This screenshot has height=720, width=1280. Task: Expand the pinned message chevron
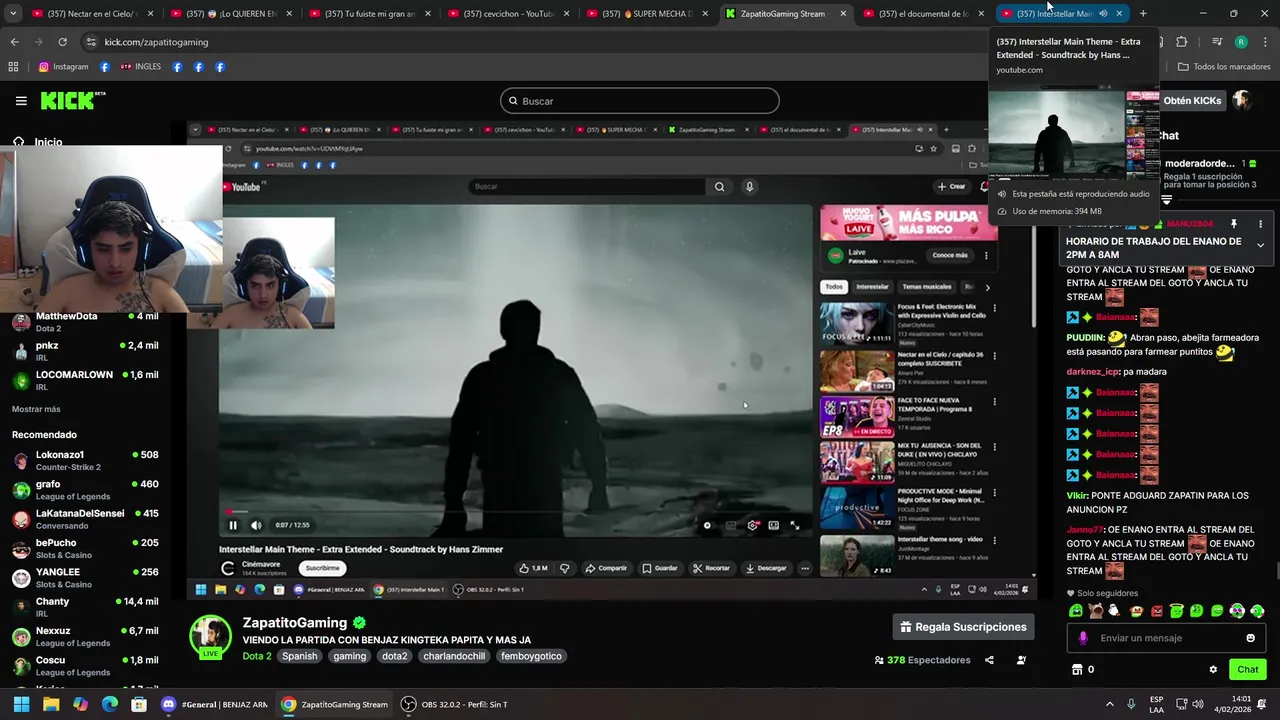tap(1260, 245)
